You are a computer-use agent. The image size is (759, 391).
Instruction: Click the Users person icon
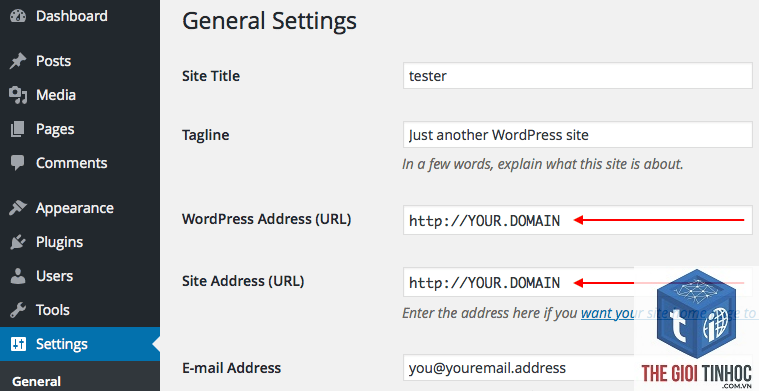click(18, 276)
